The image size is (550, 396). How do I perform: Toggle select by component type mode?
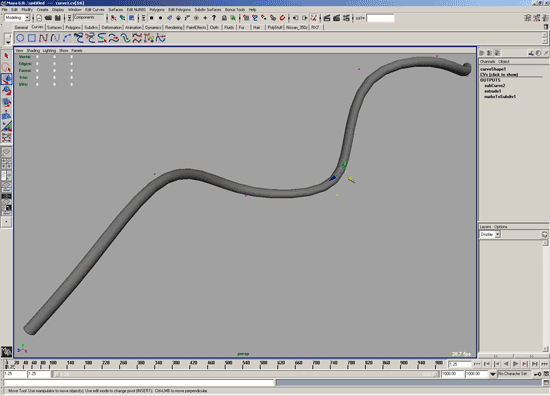point(132,18)
